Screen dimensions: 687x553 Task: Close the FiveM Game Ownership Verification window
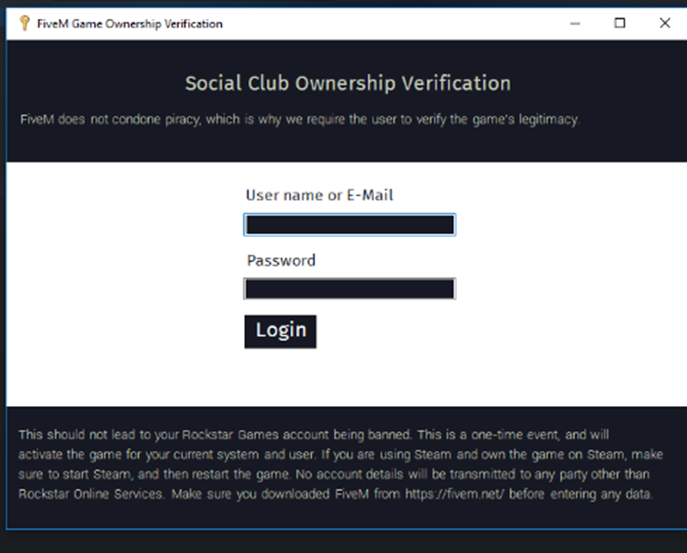[665, 23]
